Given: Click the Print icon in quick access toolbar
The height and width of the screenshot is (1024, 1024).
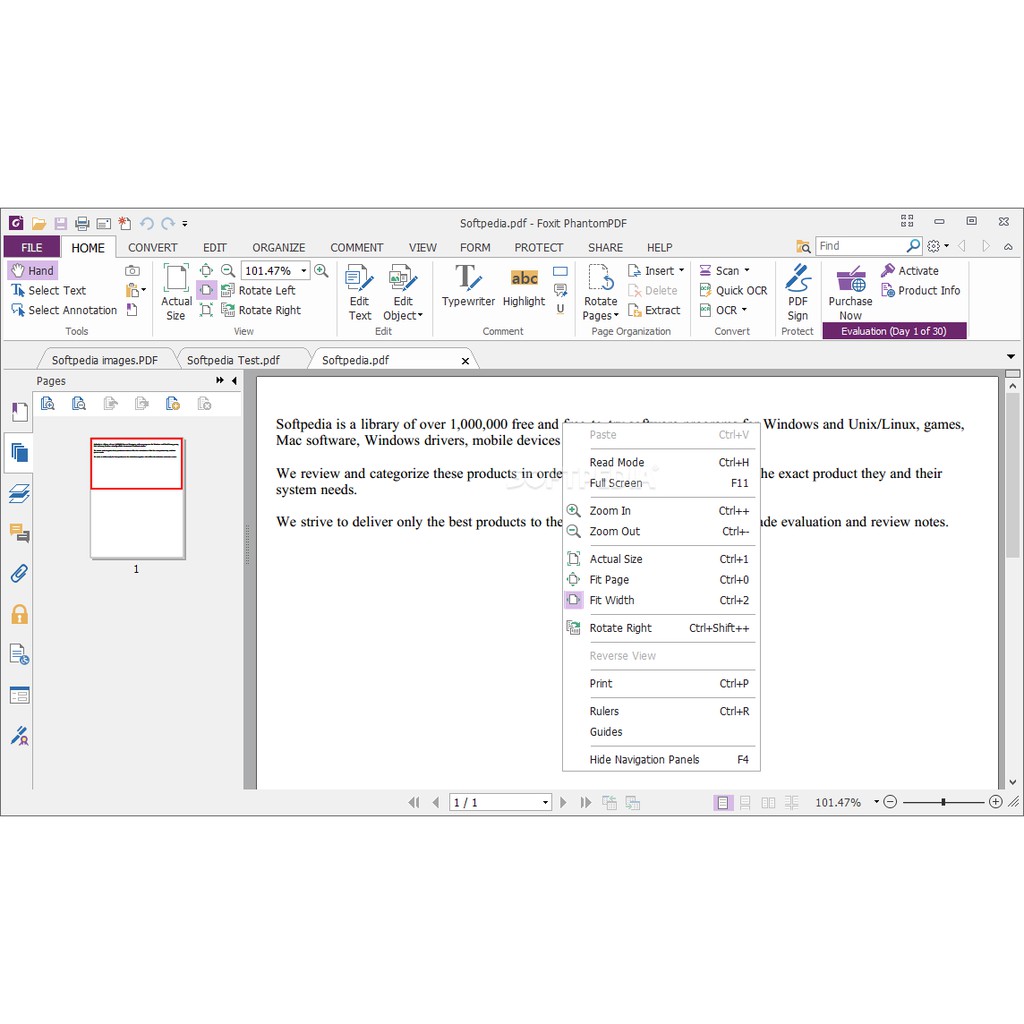Looking at the screenshot, I should (x=82, y=223).
